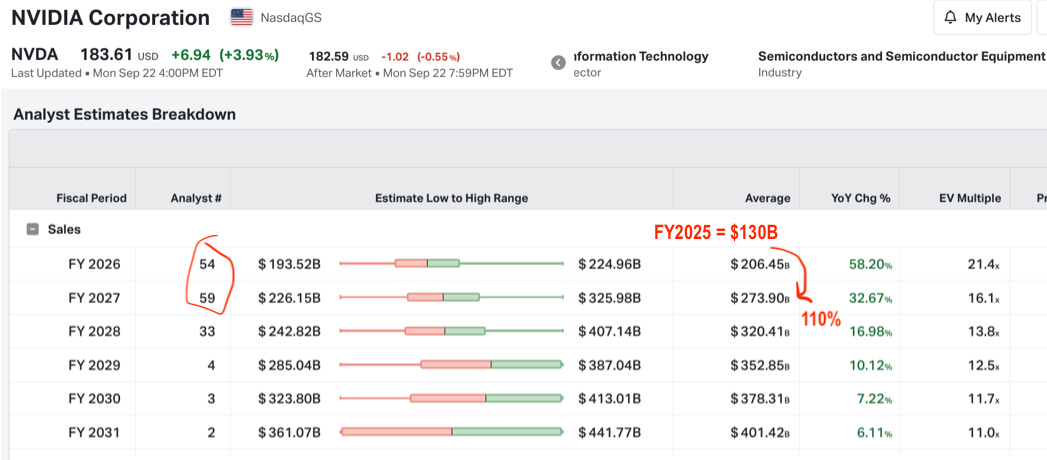Viewport: 1047px width, 460px height.
Task: Click the 58.20% YoY change value
Action: (870, 264)
